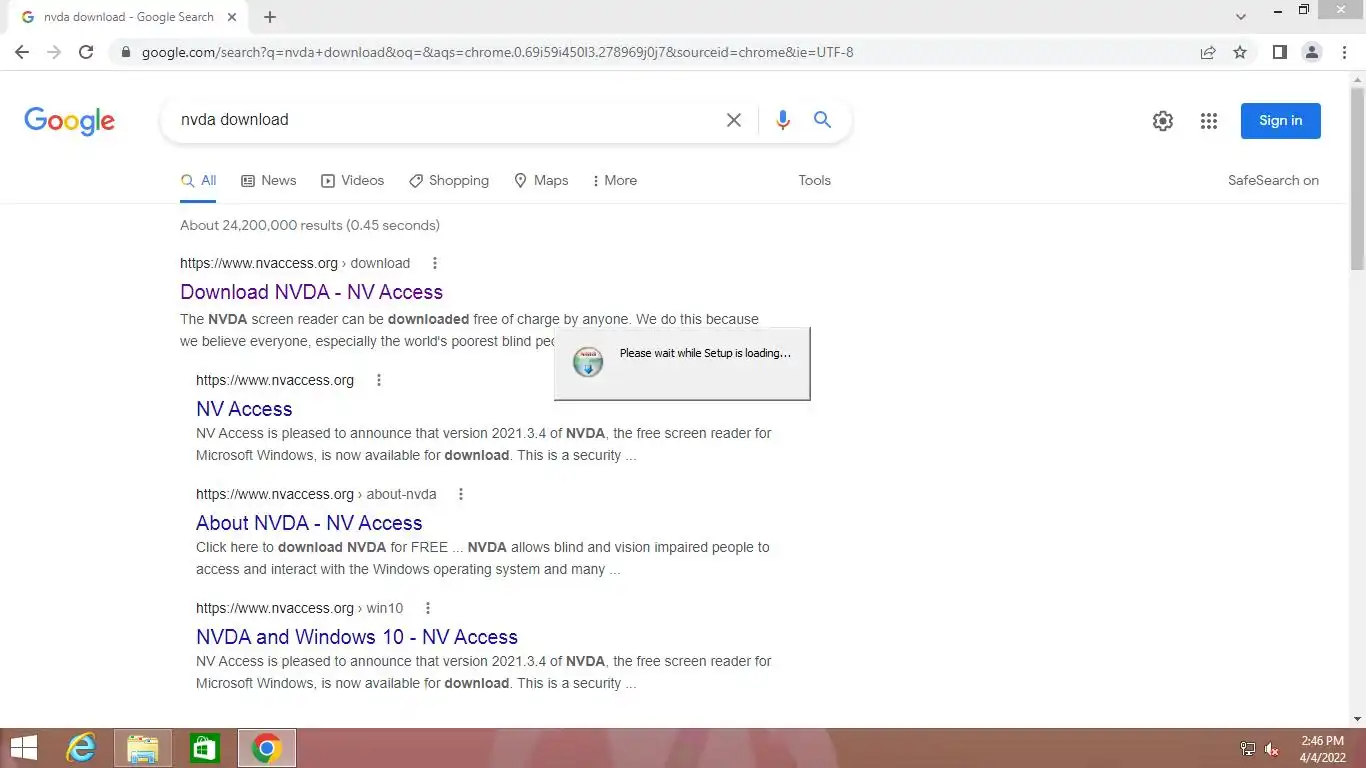The height and width of the screenshot is (768, 1366).
Task: Open the network tray icon
Action: click(1248, 749)
